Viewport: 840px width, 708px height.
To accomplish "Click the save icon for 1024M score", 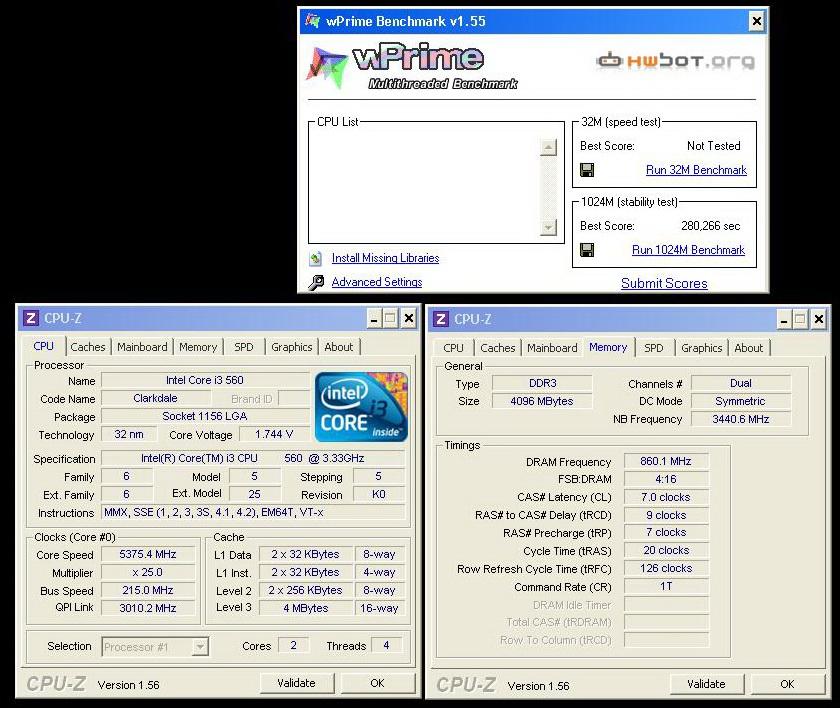I will pos(587,250).
